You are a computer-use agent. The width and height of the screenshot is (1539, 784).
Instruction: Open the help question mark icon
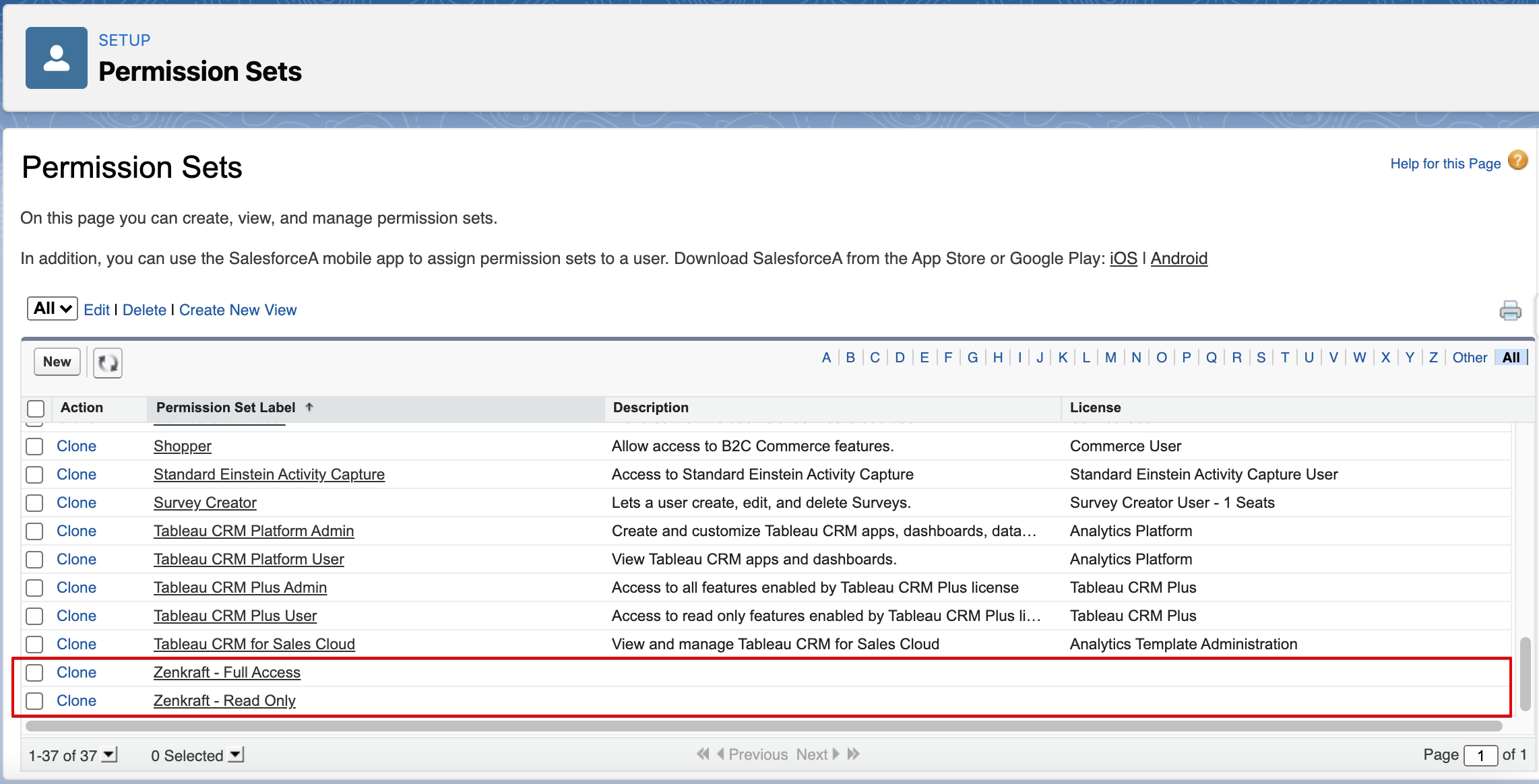1517,161
